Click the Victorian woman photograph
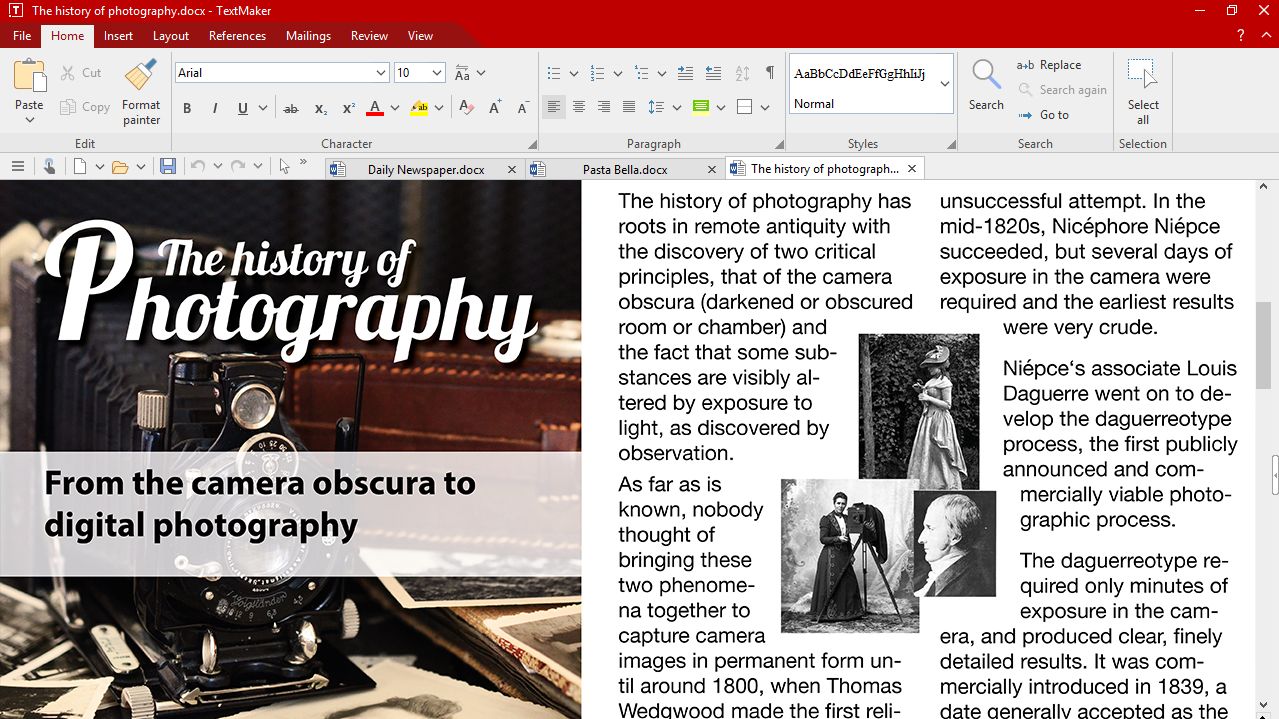This screenshot has width=1279, height=719. coord(919,410)
